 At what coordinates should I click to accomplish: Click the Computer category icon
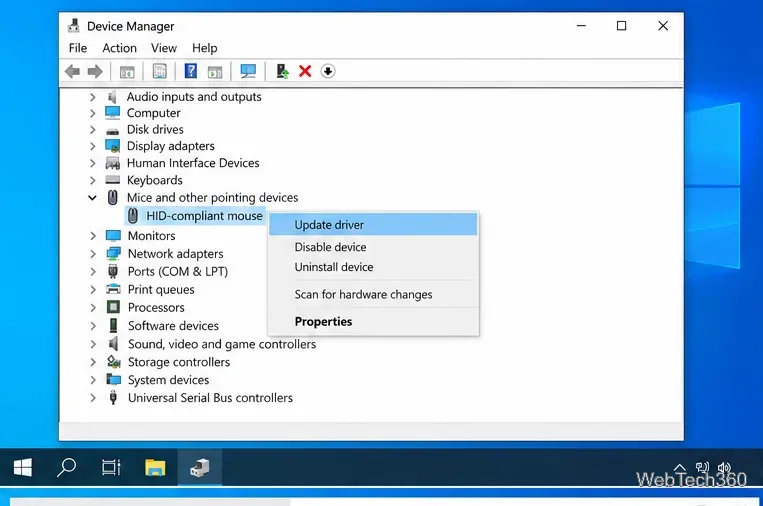112,113
